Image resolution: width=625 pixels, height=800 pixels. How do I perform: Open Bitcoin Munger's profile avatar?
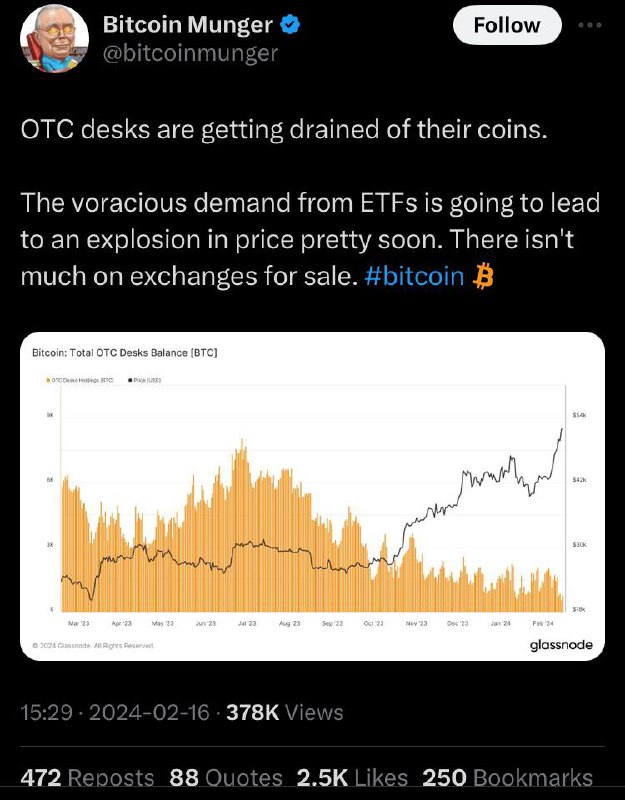coord(55,39)
